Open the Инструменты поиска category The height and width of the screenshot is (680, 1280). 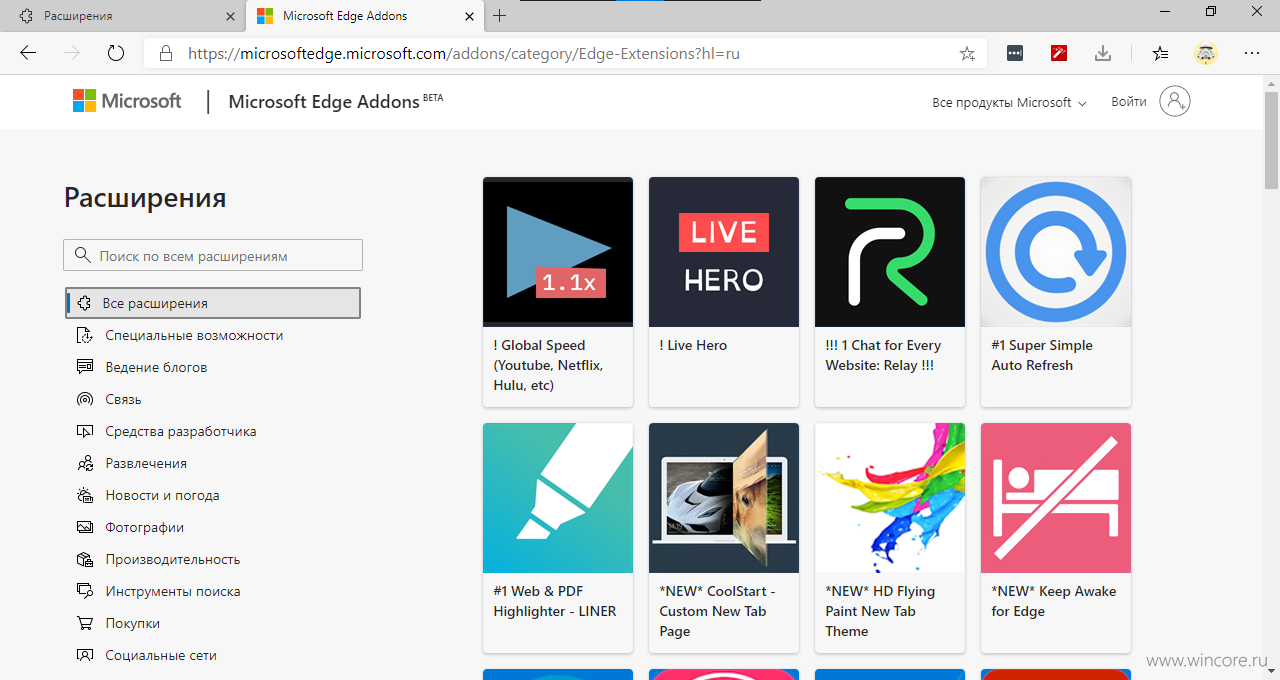[x=173, y=591]
